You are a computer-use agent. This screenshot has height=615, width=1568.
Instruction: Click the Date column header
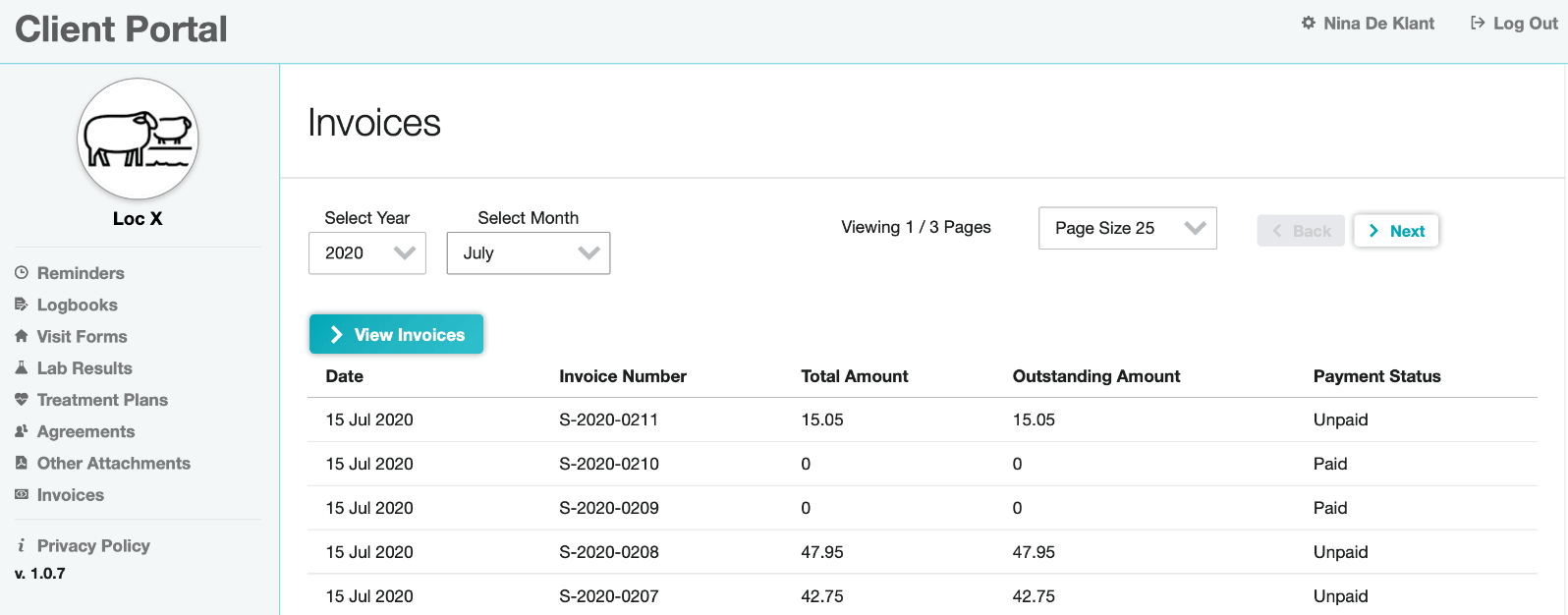tap(345, 376)
